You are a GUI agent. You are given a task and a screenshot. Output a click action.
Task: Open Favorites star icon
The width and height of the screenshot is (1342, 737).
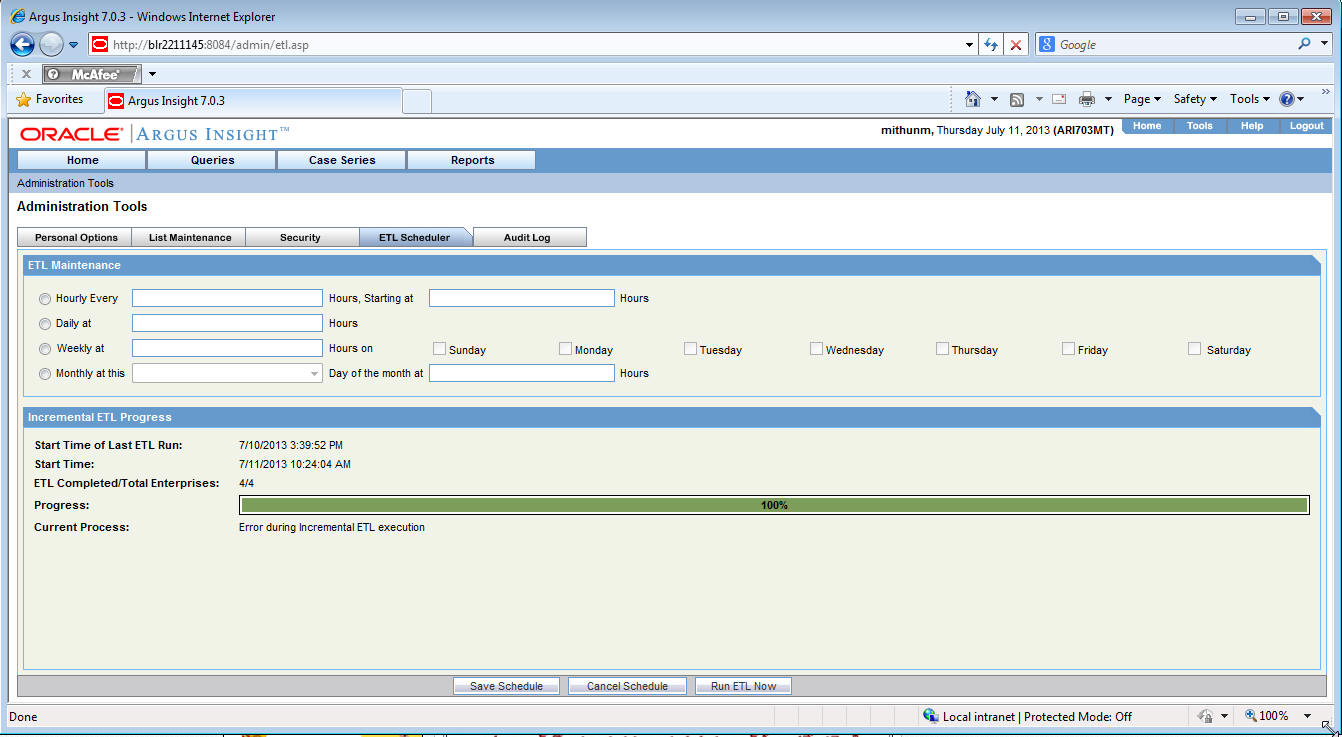[24, 100]
